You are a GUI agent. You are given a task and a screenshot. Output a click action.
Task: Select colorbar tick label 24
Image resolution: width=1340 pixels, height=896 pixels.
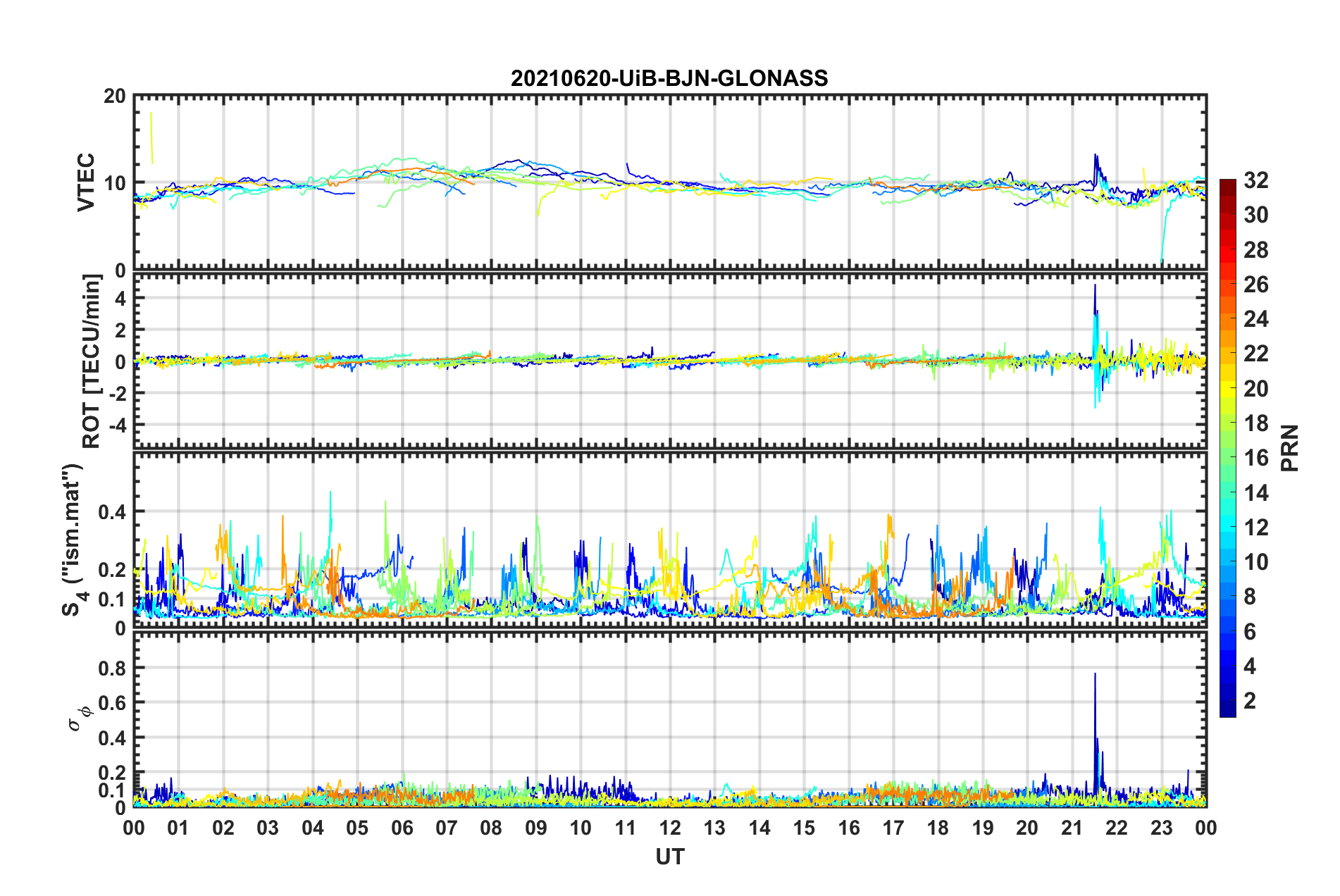1256,319
